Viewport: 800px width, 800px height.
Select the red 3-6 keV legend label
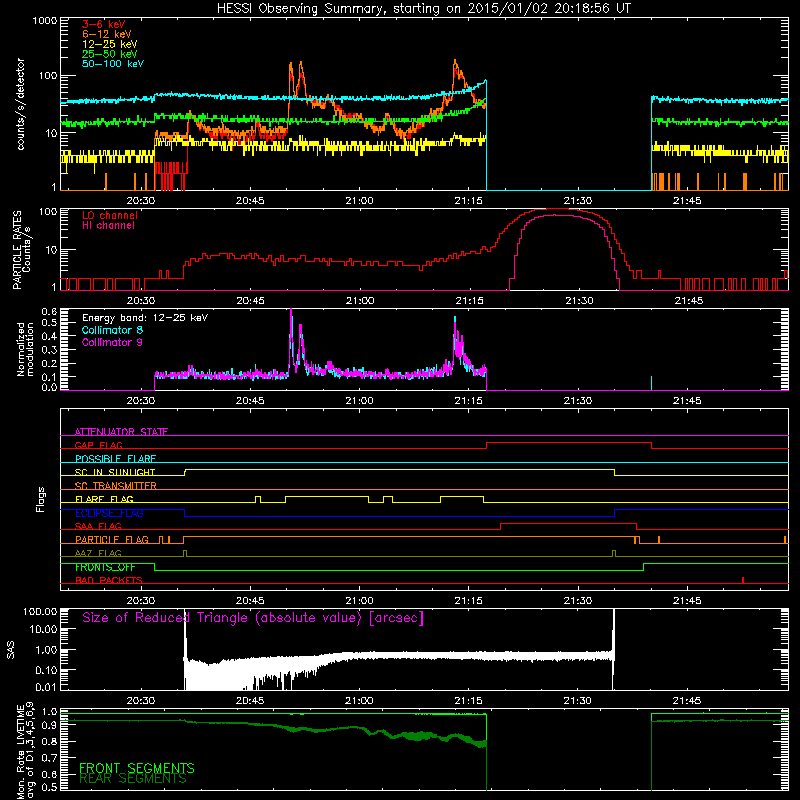pyautogui.click(x=103, y=24)
